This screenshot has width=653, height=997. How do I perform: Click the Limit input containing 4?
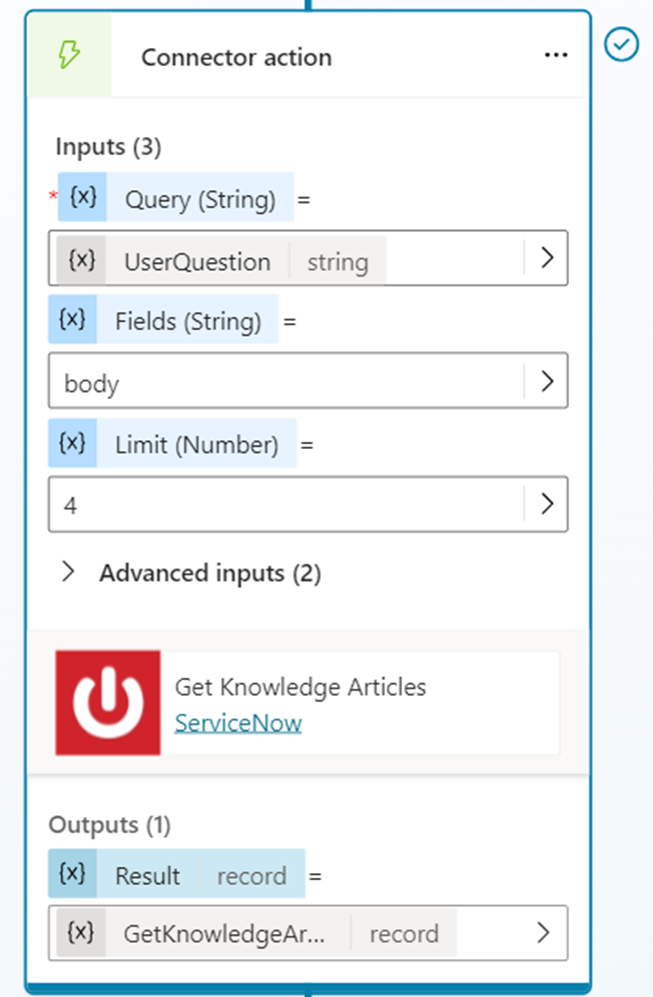[285, 504]
